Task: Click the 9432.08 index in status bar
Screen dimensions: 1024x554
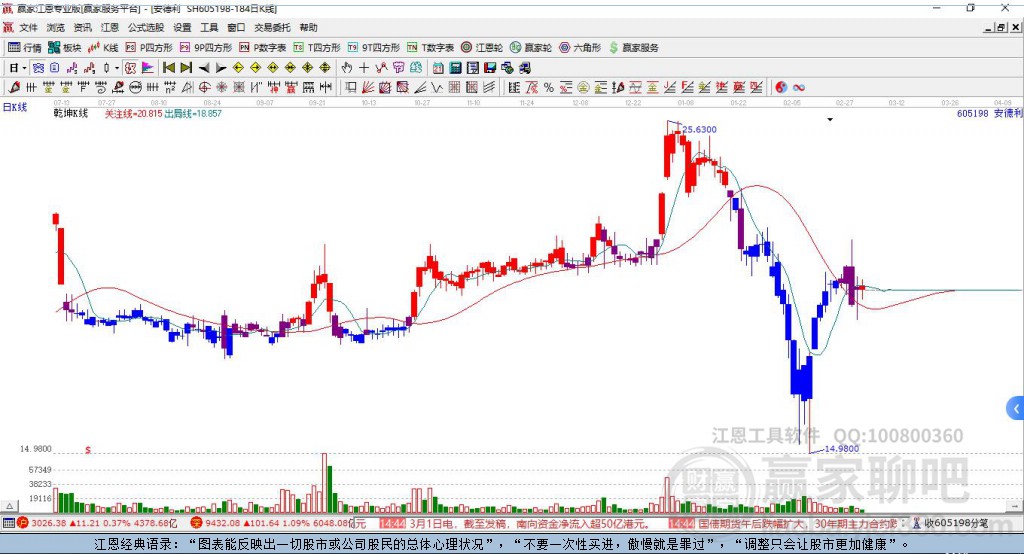Action: (x=223, y=523)
